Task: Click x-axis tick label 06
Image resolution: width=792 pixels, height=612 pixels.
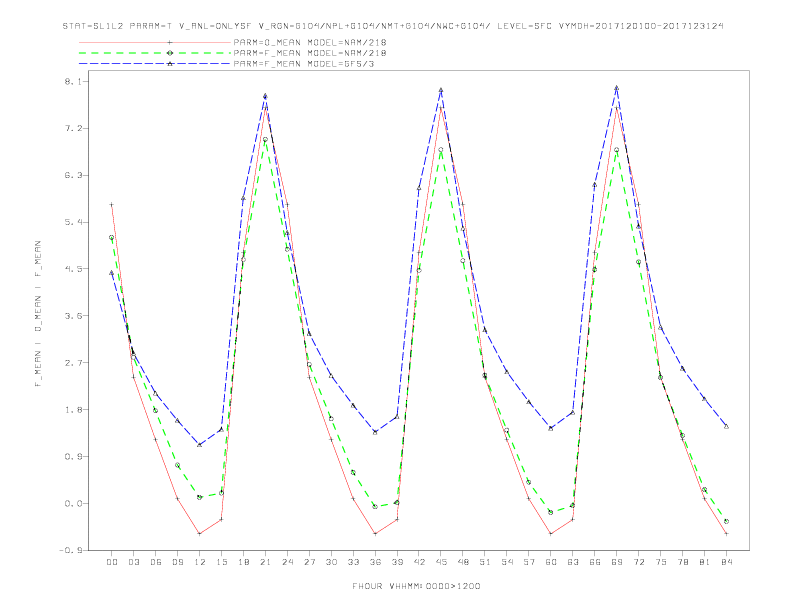Action: pos(156,562)
